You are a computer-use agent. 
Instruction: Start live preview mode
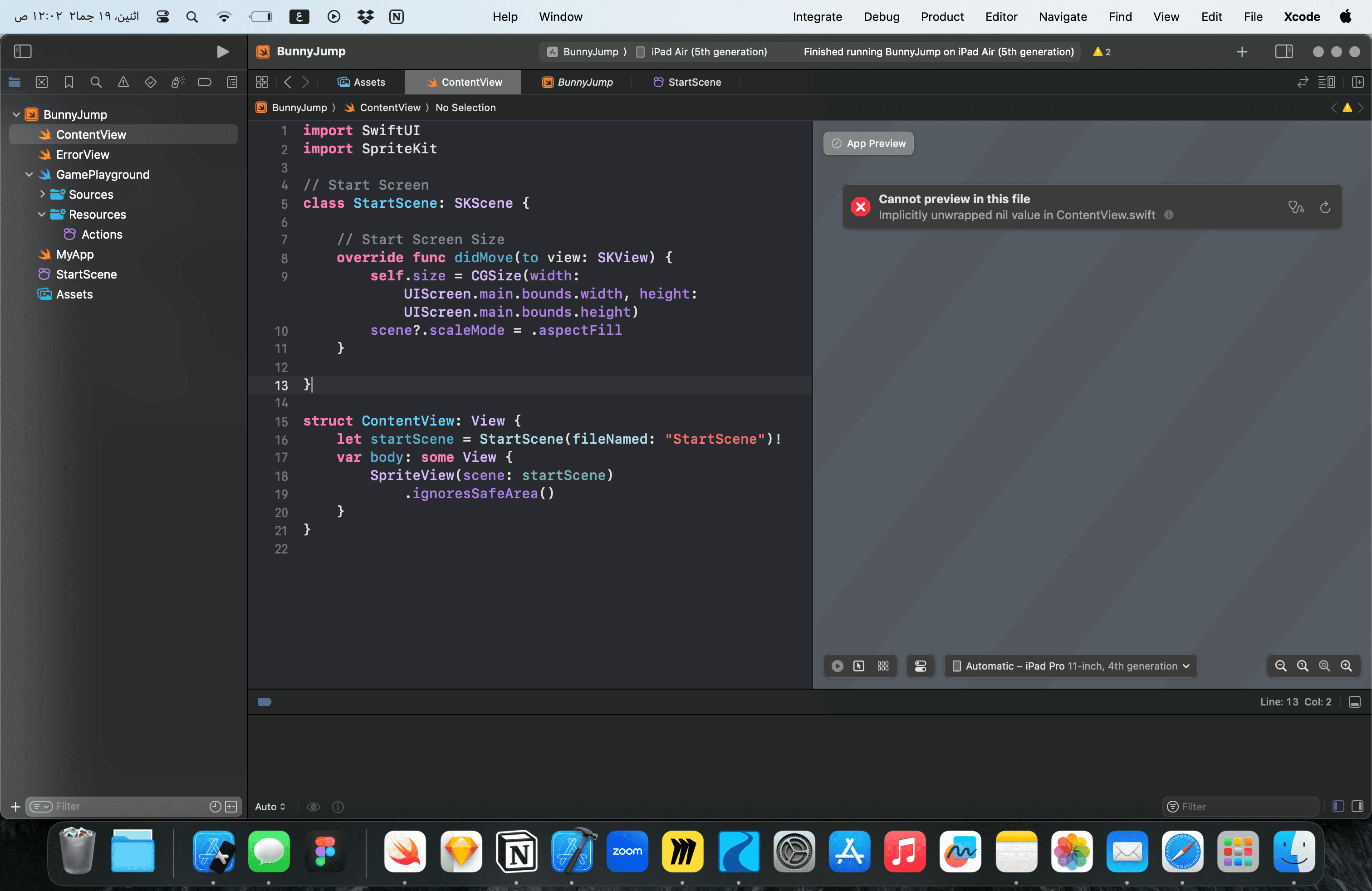click(838, 666)
